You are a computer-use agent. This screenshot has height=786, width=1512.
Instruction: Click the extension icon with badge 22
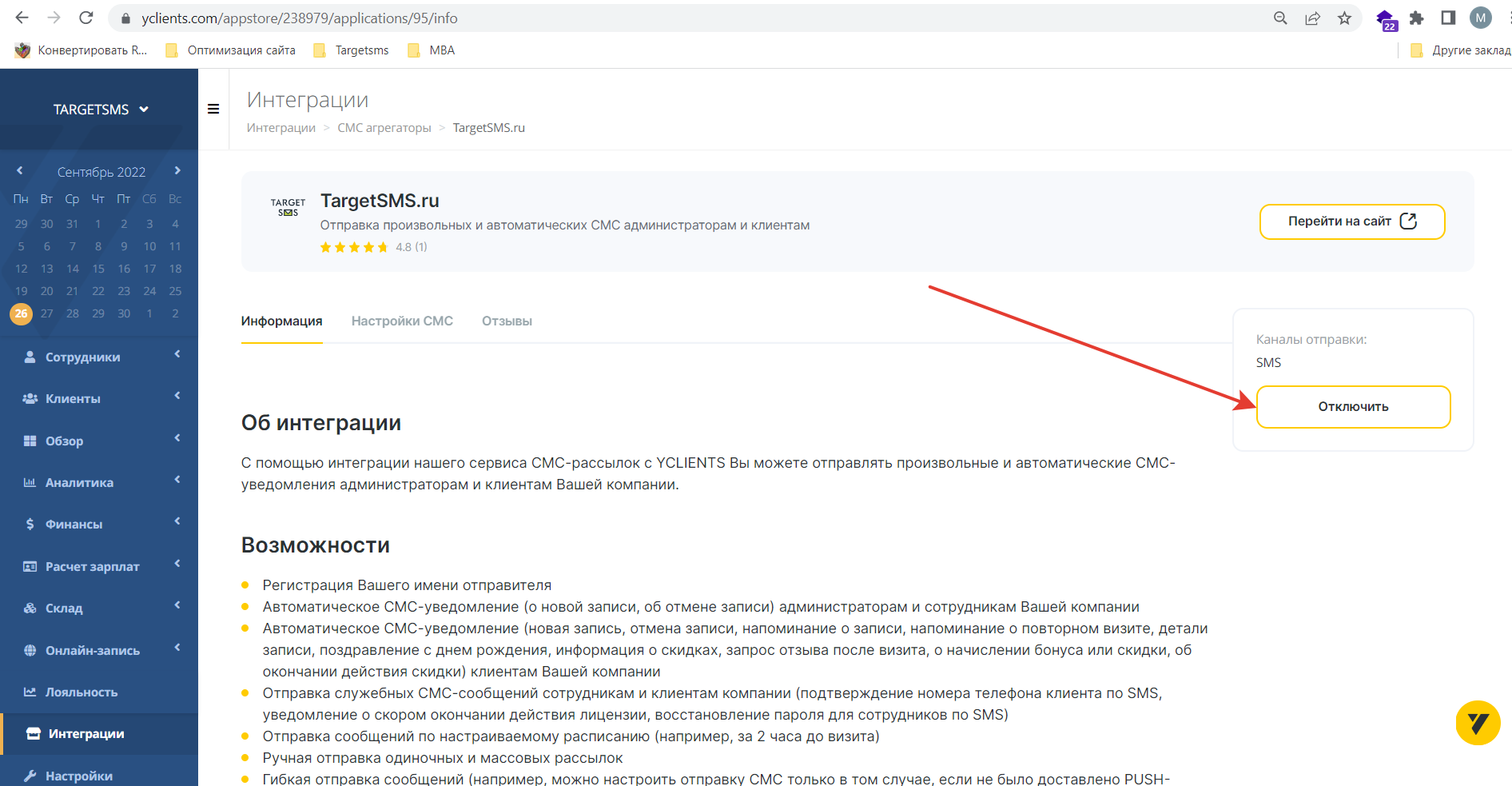[1386, 19]
